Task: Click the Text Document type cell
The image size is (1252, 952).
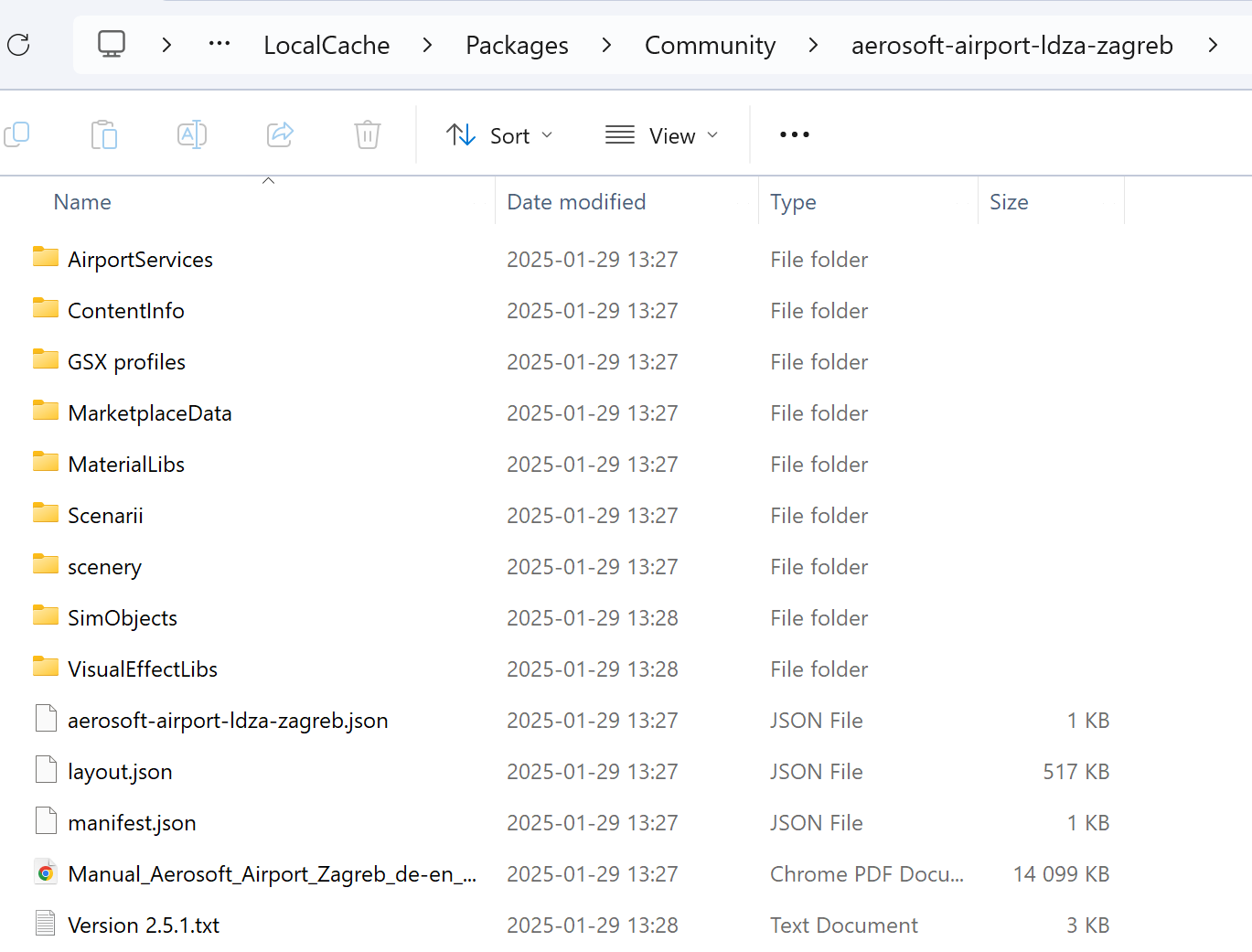Action: (x=844, y=925)
